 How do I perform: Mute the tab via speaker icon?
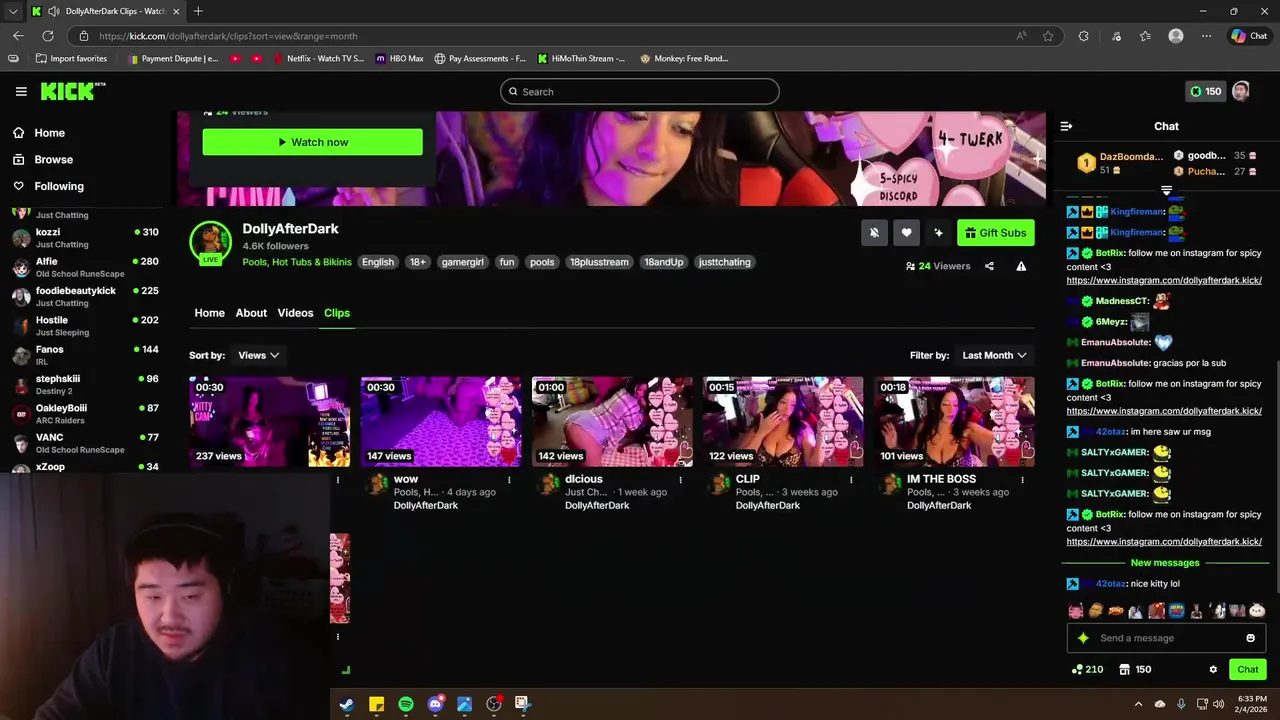pos(53,11)
